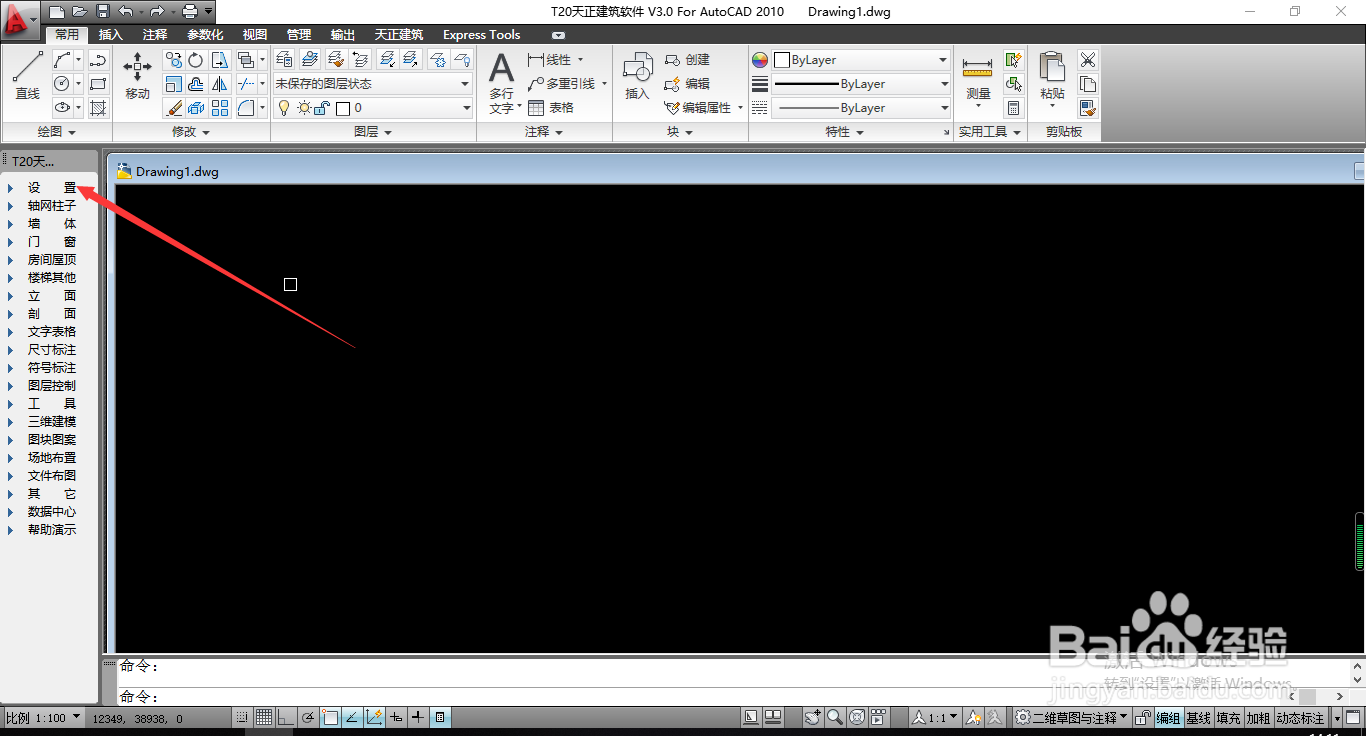
Task: Open the color ByLayer dropdown
Action: [x=861, y=60]
